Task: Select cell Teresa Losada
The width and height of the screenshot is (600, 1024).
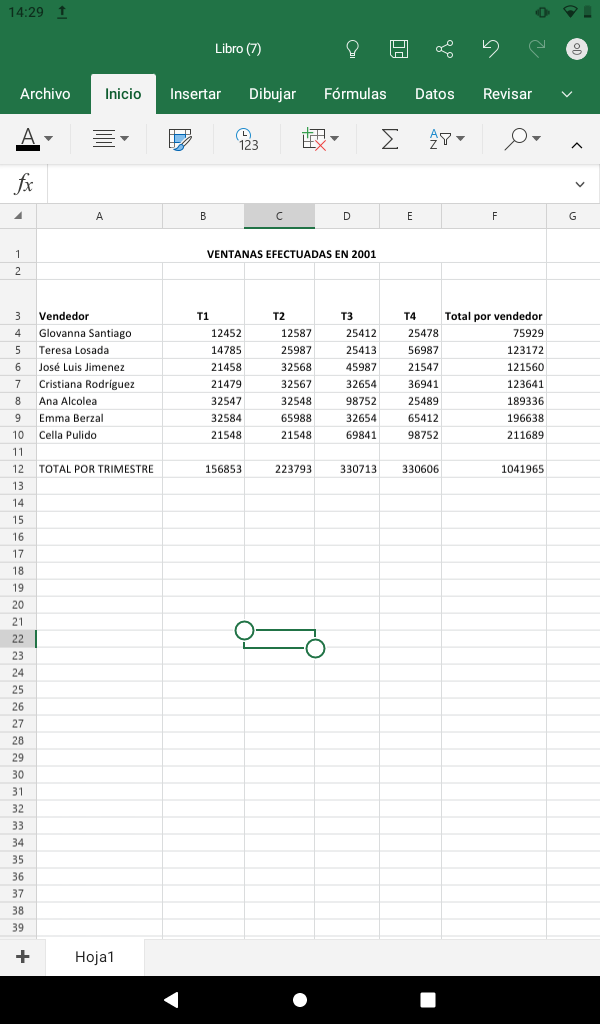Action: 99,350
